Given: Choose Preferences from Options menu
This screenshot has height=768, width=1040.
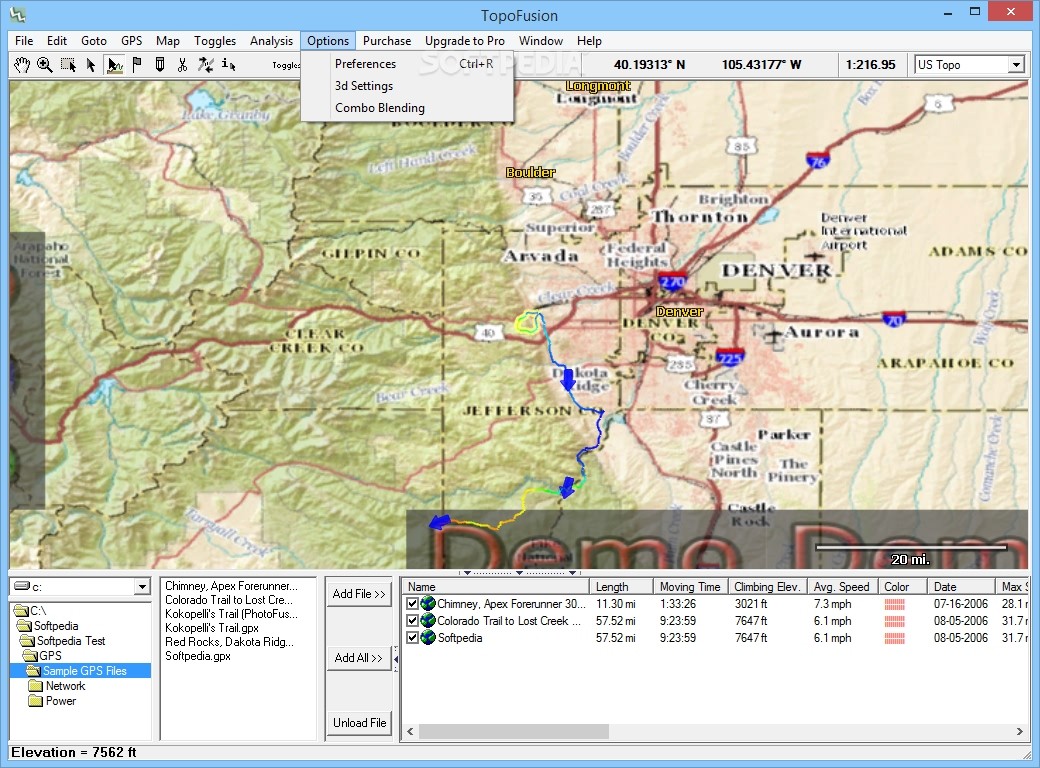Looking at the screenshot, I should 407,64.
